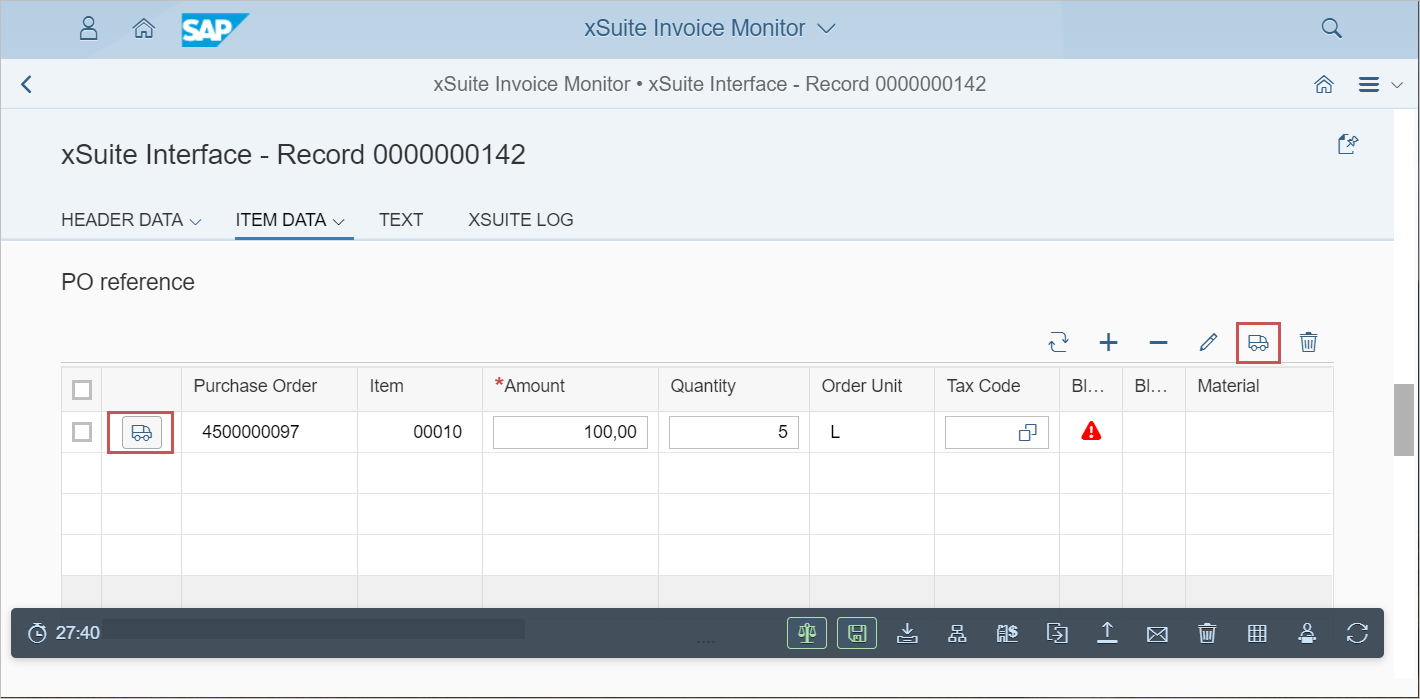Viewport: 1420px width, 699px height.
Task: Tick the select-all checkbox in the table header
Action: tap(82, 389)
